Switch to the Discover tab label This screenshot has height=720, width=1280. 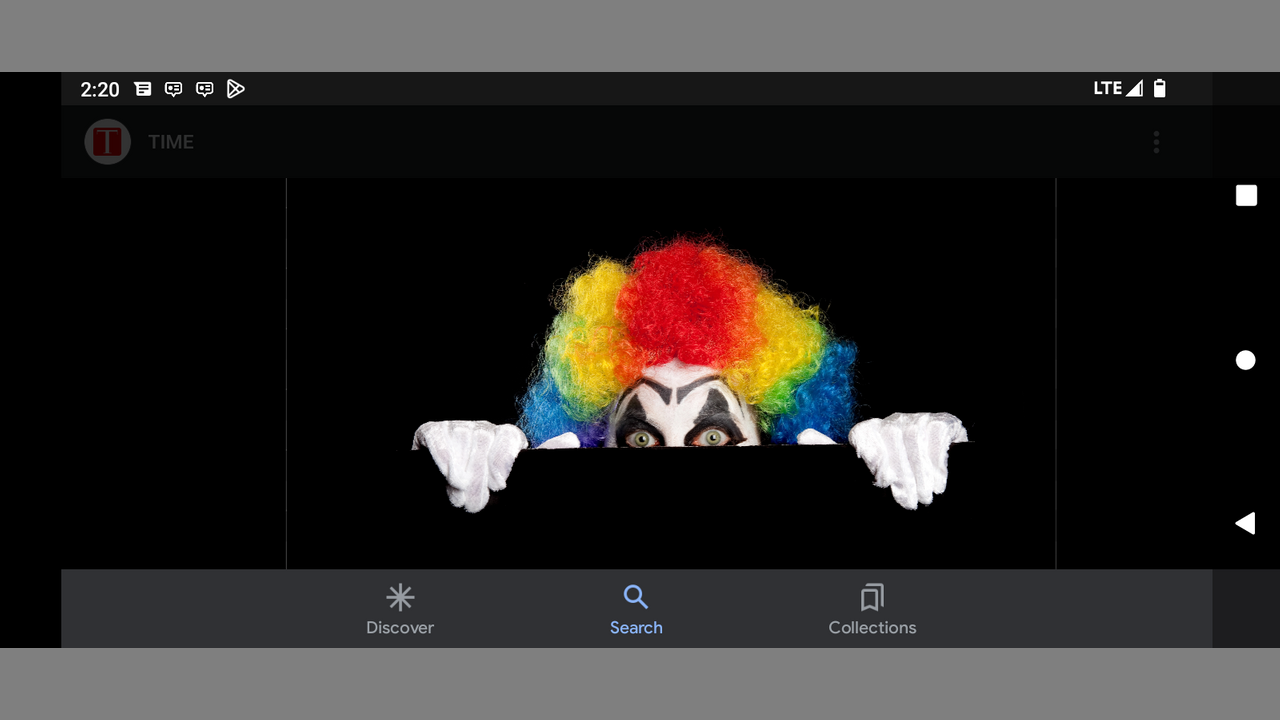(x=400, y=628)
